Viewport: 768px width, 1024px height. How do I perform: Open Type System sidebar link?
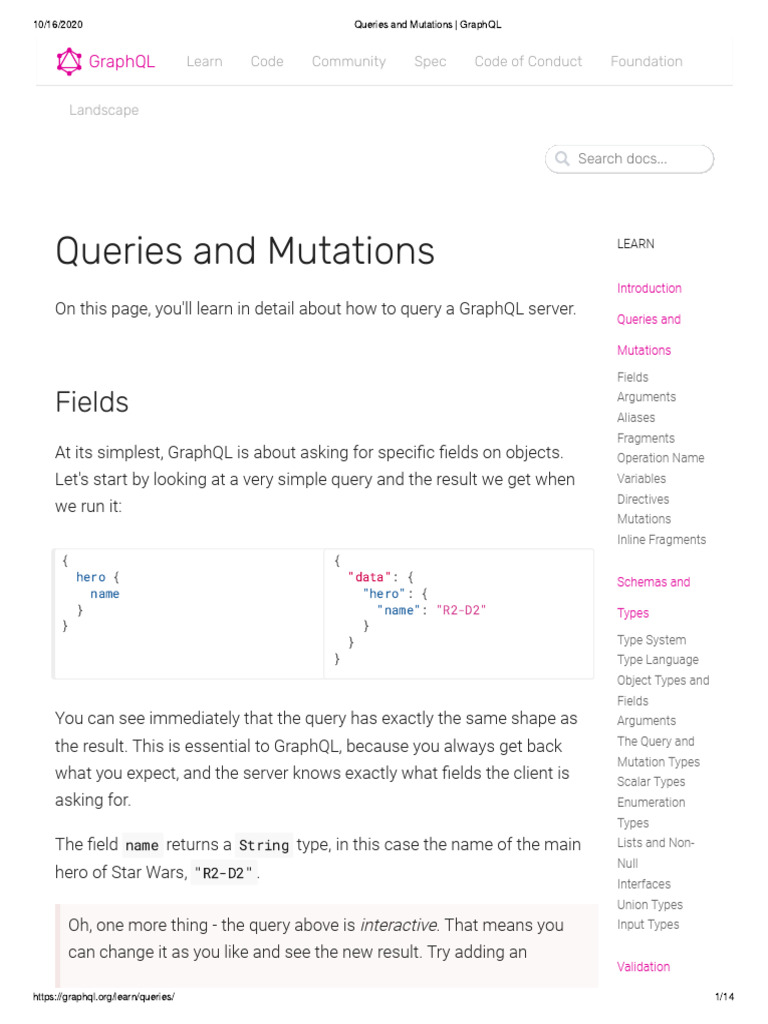point(651,640)
